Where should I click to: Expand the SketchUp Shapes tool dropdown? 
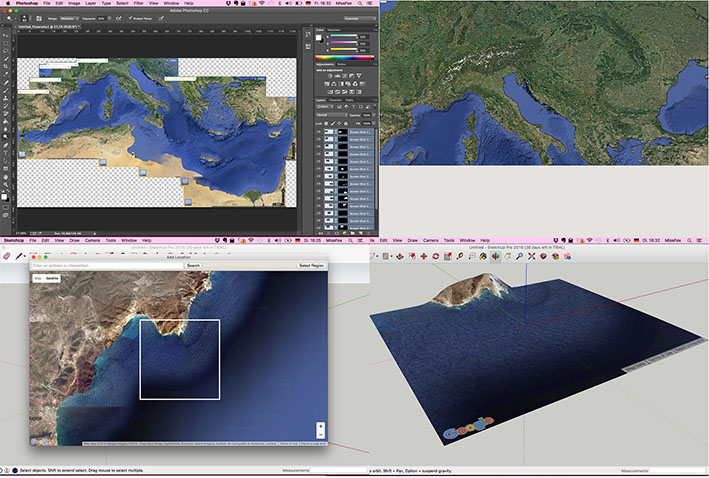pyautogui.click(x=392, y=256)
